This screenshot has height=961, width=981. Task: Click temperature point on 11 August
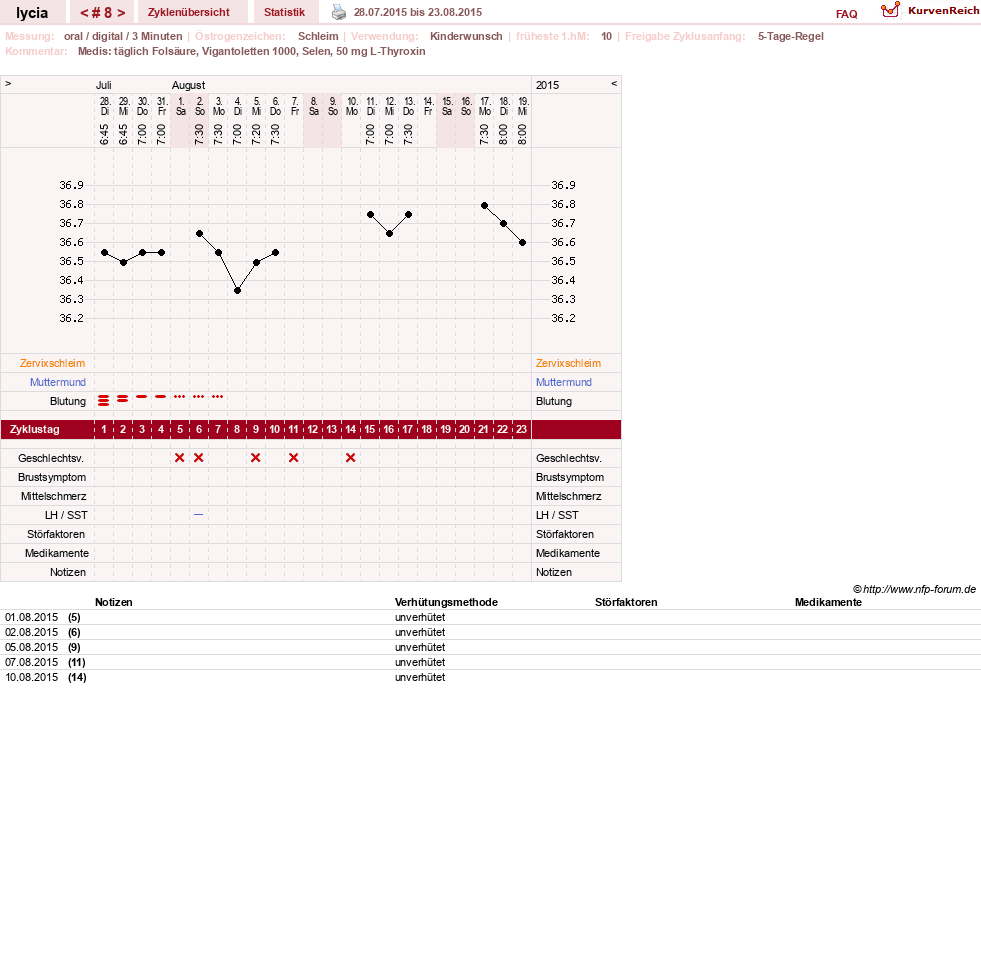click(370, 215)
